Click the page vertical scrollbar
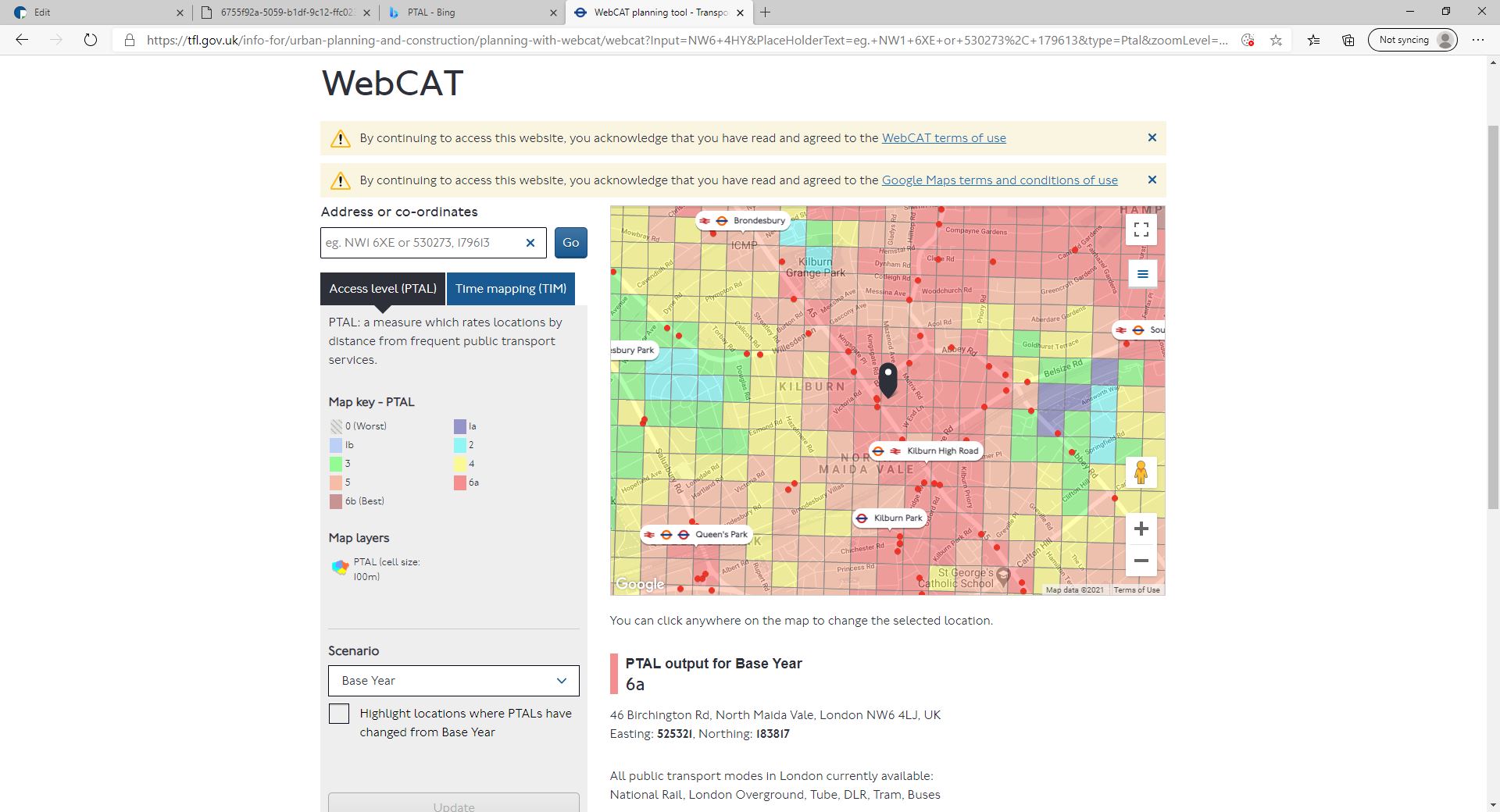The height and width of the screenshot is (812, 1500). (1493, 316)
